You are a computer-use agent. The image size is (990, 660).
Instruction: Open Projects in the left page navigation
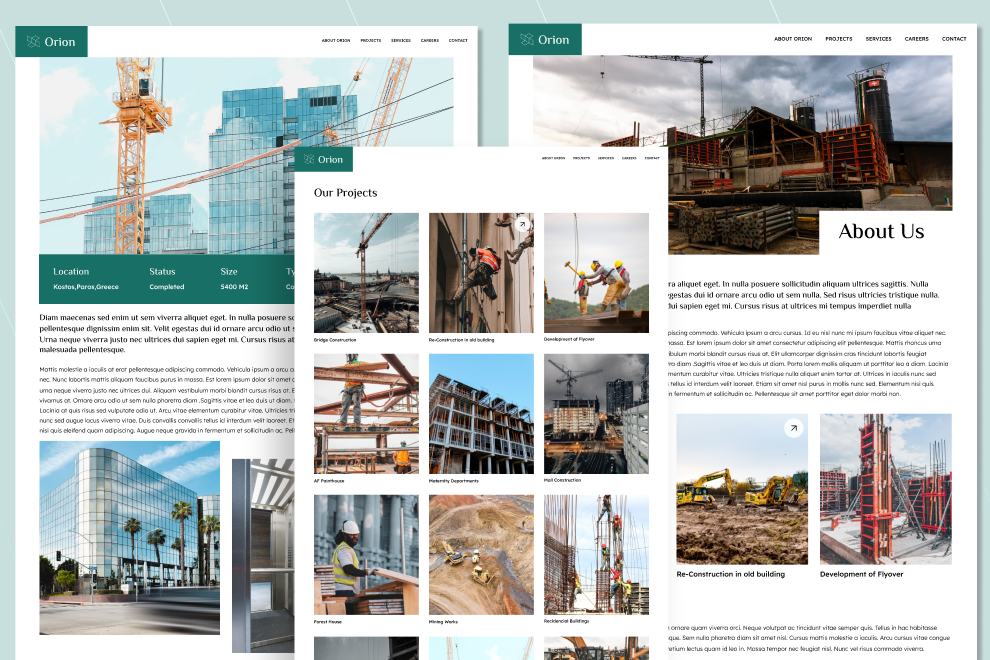[x=371, y=40]
